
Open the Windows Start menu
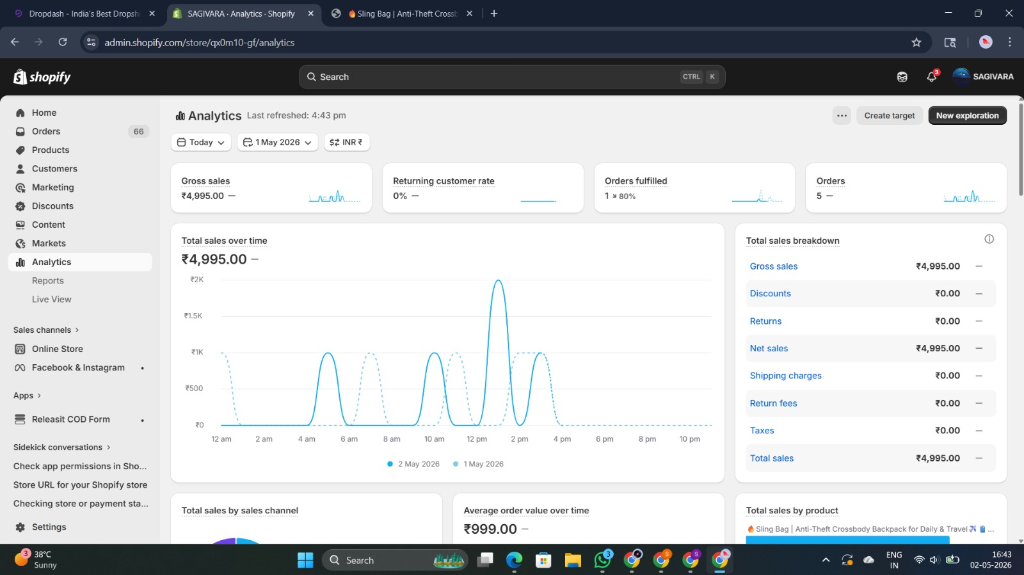[x=305, y=560]
